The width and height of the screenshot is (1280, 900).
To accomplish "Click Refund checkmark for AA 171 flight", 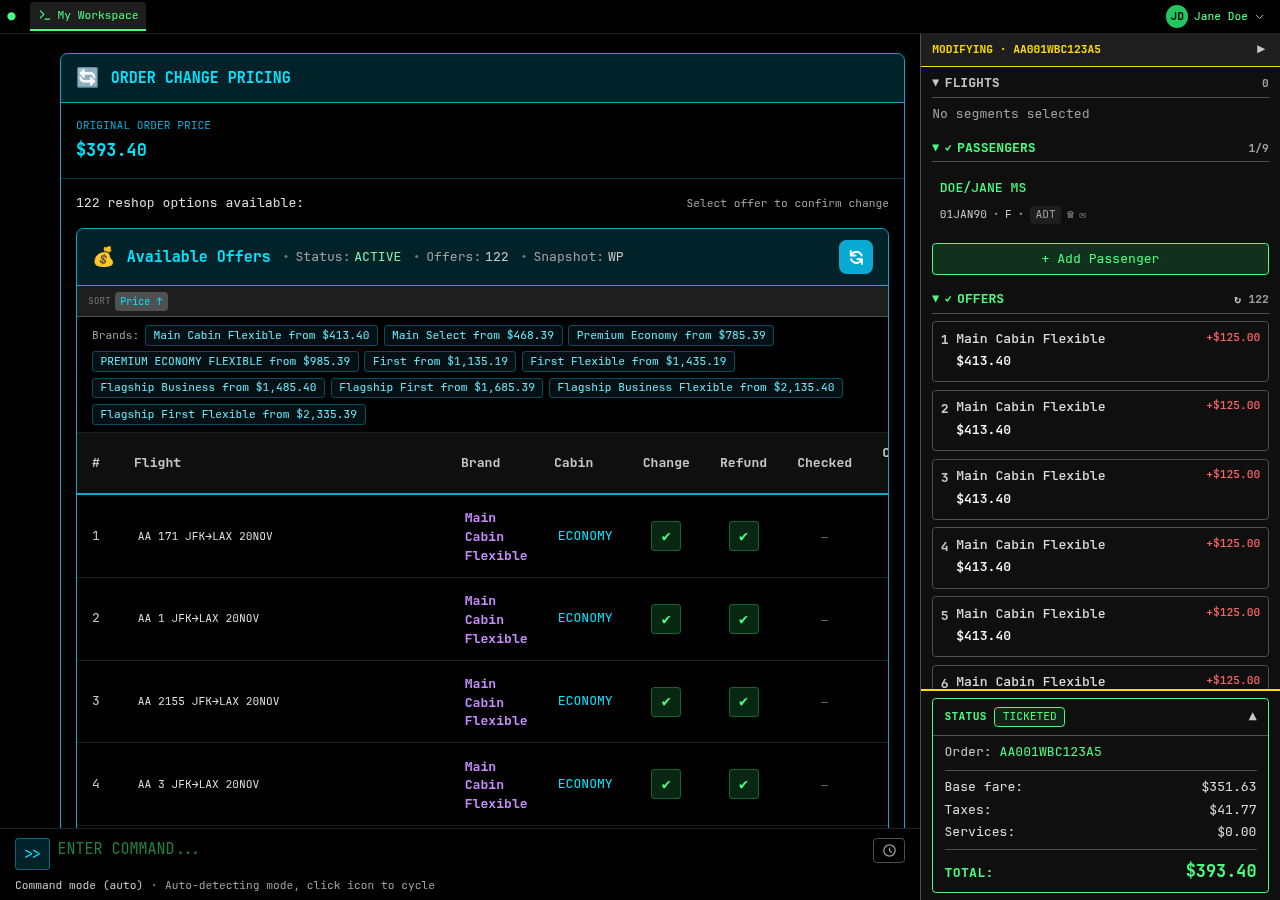I will coord(744,536).
